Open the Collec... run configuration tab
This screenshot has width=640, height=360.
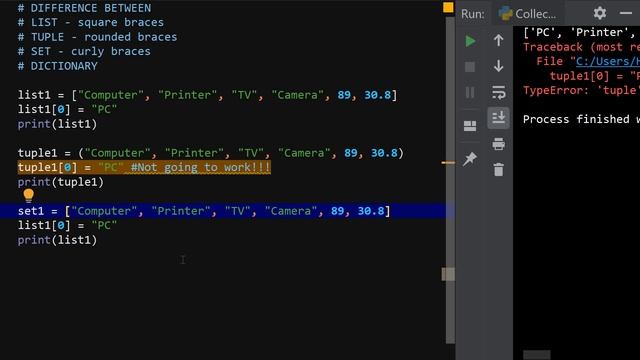(527, 13)
